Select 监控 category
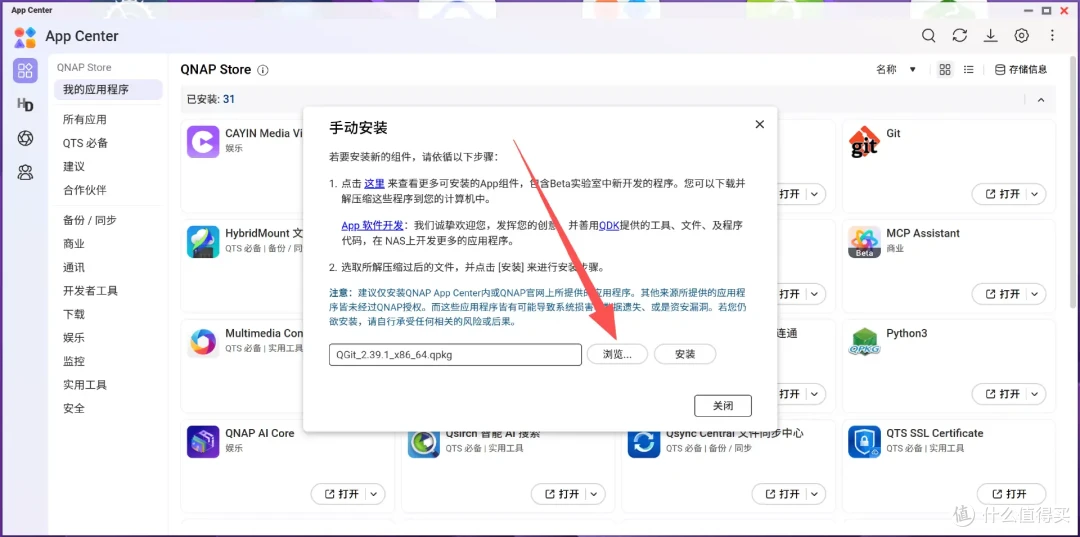Screen dimensions: 1080x537 (74, 361)
